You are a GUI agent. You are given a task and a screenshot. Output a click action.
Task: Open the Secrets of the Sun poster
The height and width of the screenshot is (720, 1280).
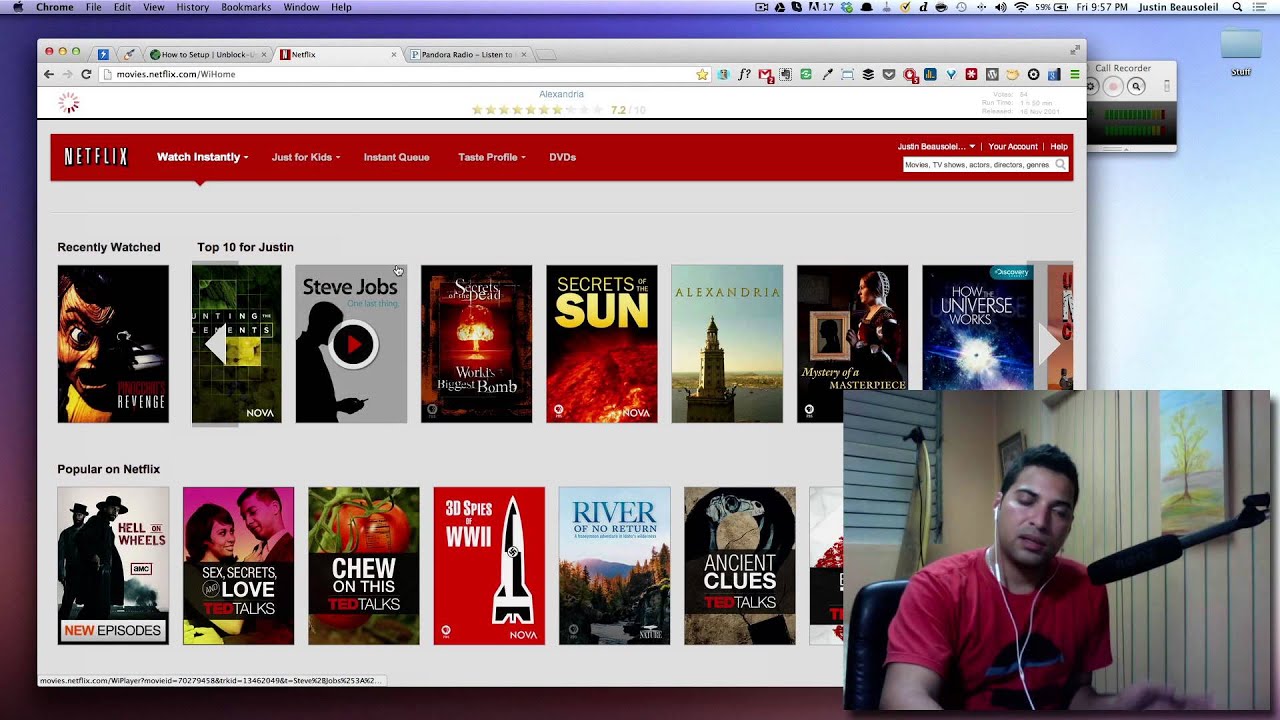click(x=602, y=344)
